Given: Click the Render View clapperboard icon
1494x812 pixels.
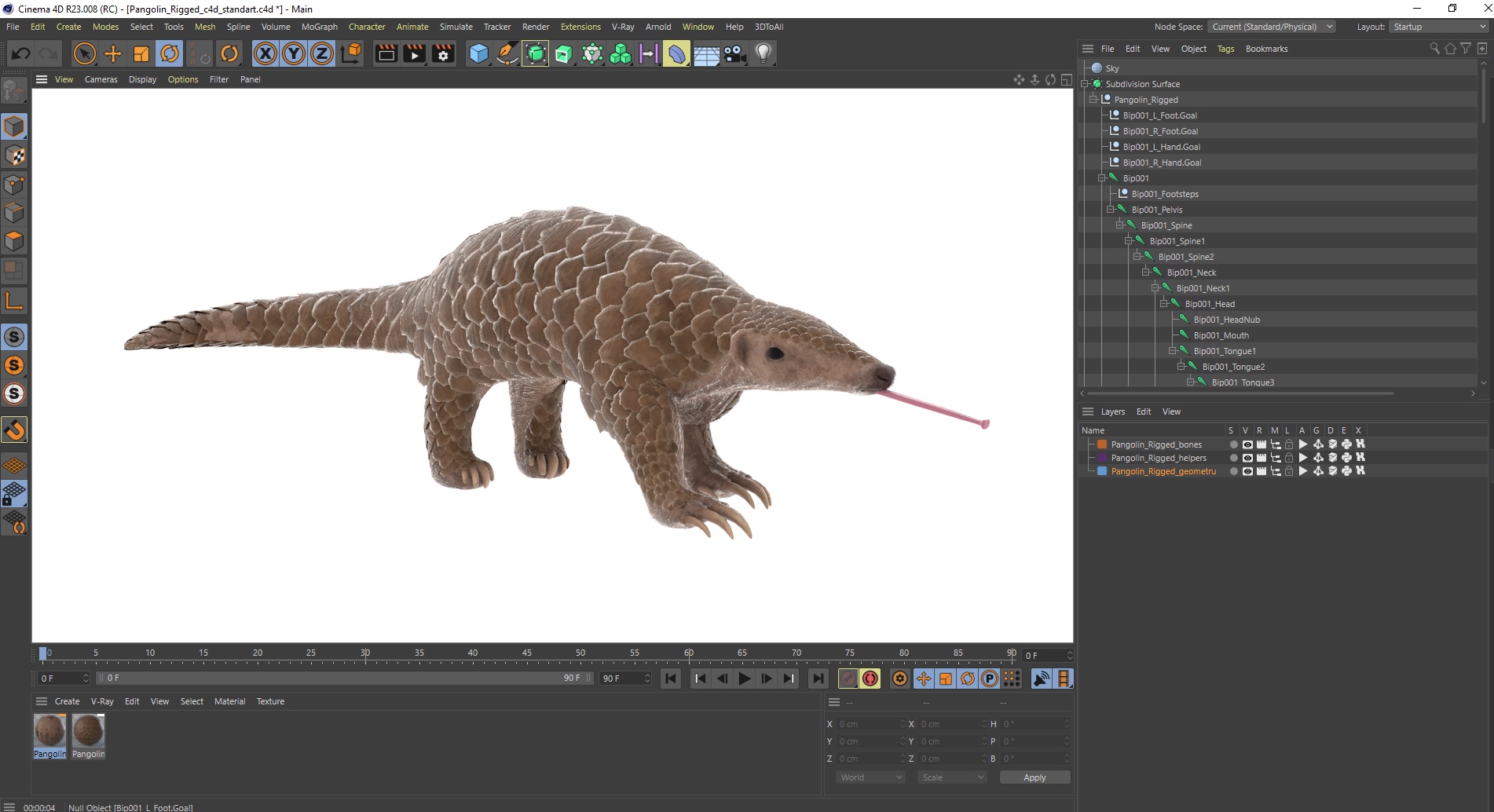Looking at the screenshot, I should point(386,53).
